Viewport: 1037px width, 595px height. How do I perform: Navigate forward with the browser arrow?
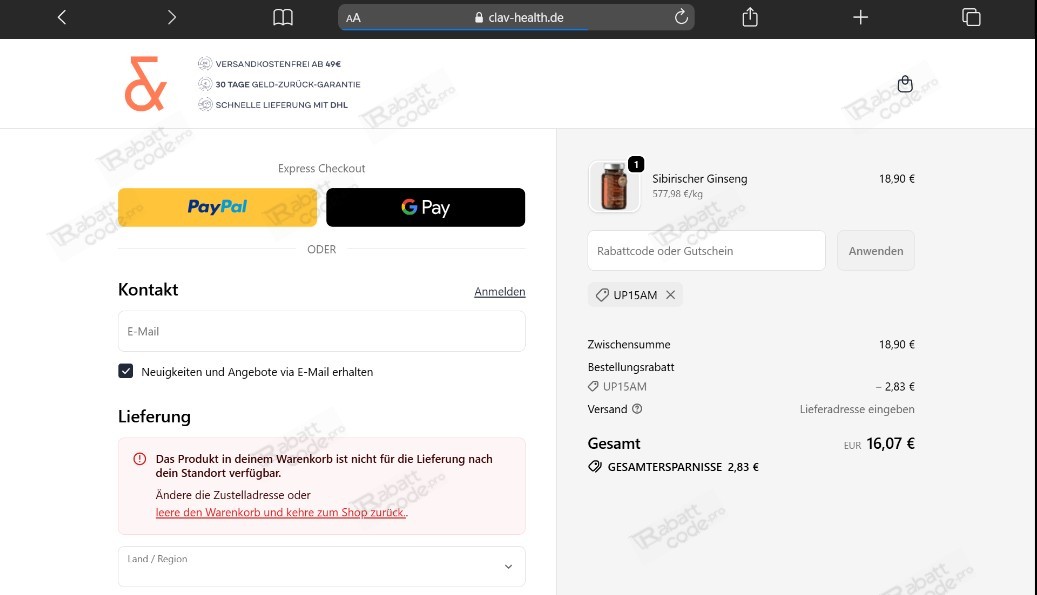click(171, 17)
